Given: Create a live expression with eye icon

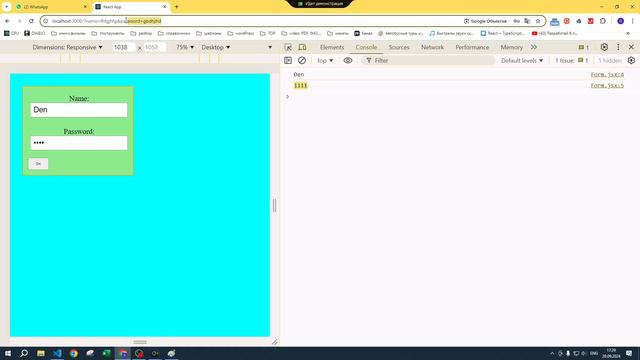Looking at the screenshot, I should point(348,60).
